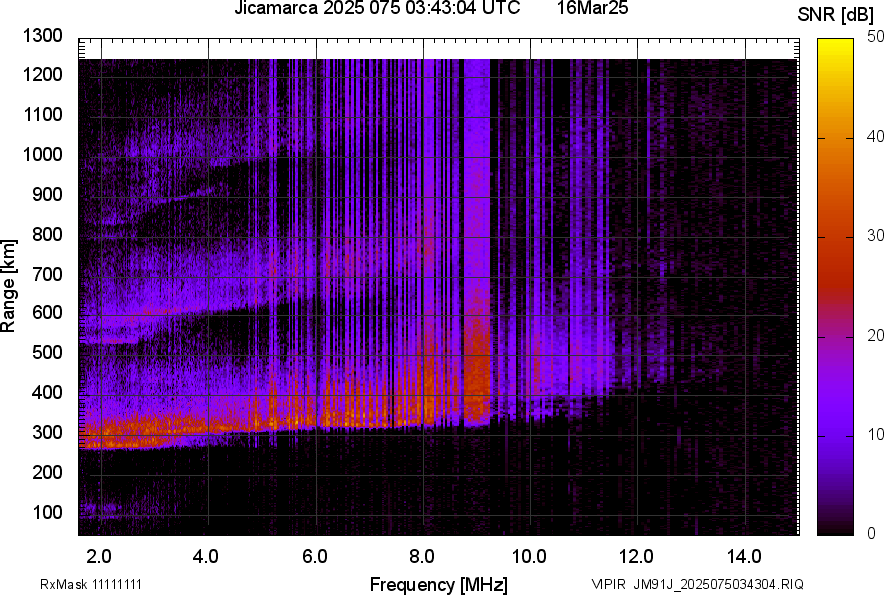This screenshot has width=884, height=595.
Task: Click frequency tick label '14.0'
Action: point(744,557)
